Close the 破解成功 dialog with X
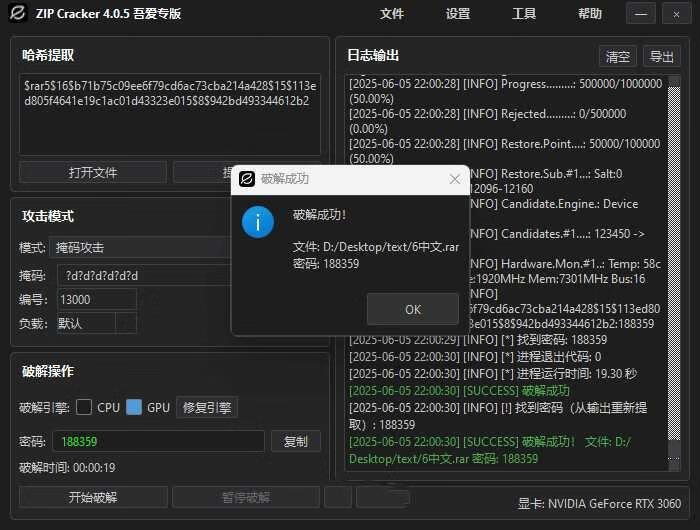This screenshot has height=530, width=700. pos(455,179)
